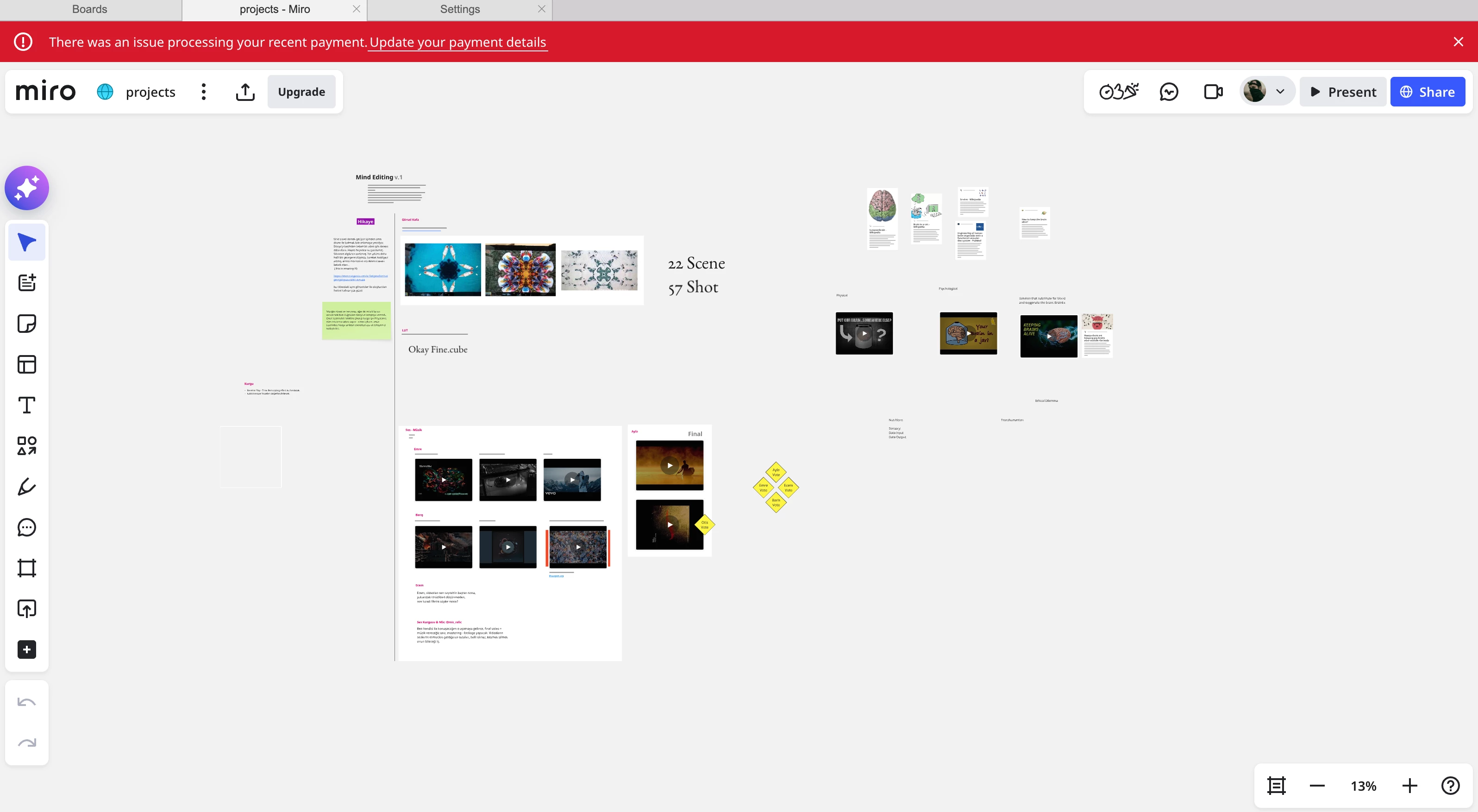Select the Pen drawing tool
Viewport: 1478px width, 812px height.
coord(27,487)
